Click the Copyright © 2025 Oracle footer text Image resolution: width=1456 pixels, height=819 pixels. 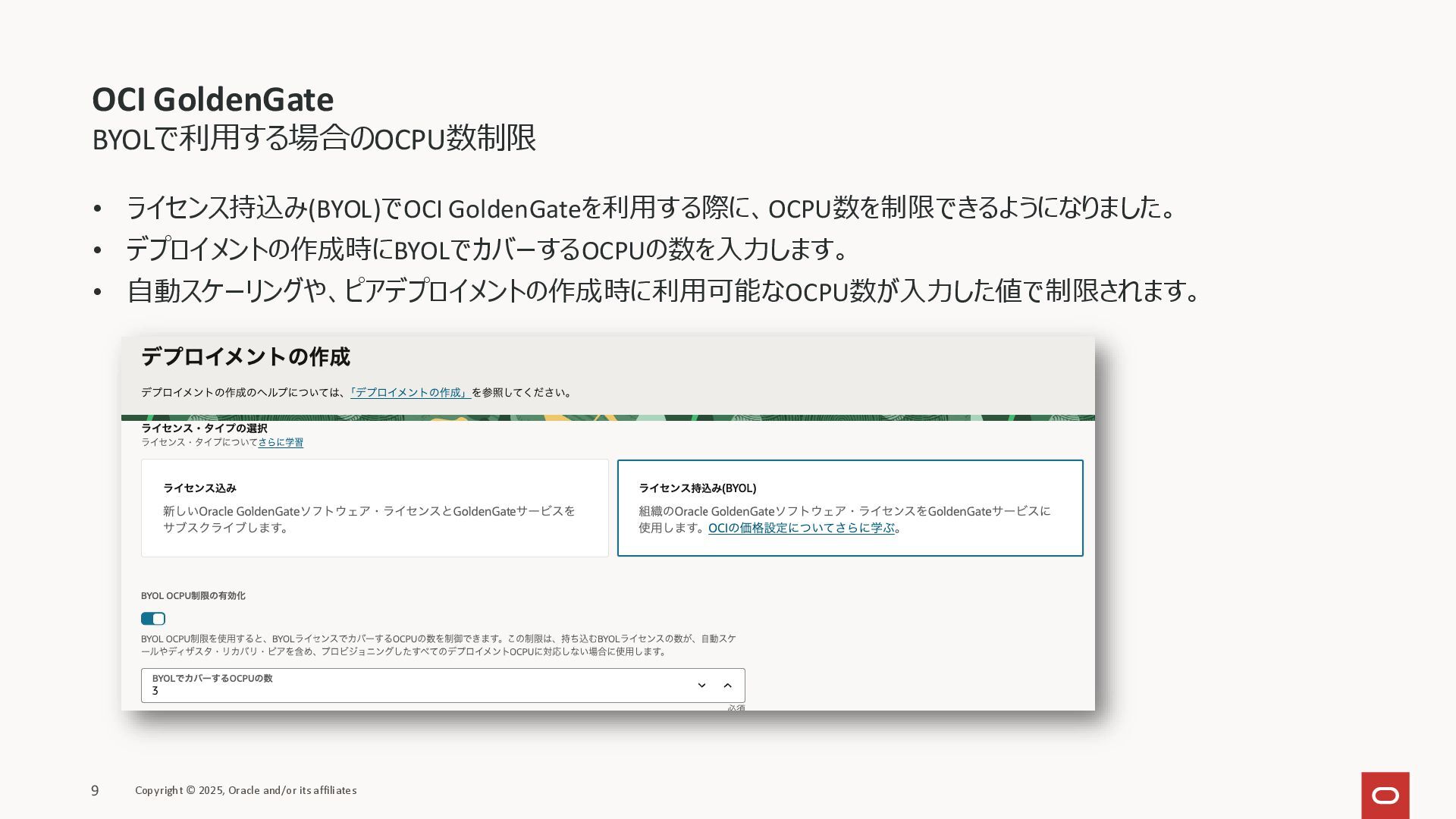[x=246, y=790]
